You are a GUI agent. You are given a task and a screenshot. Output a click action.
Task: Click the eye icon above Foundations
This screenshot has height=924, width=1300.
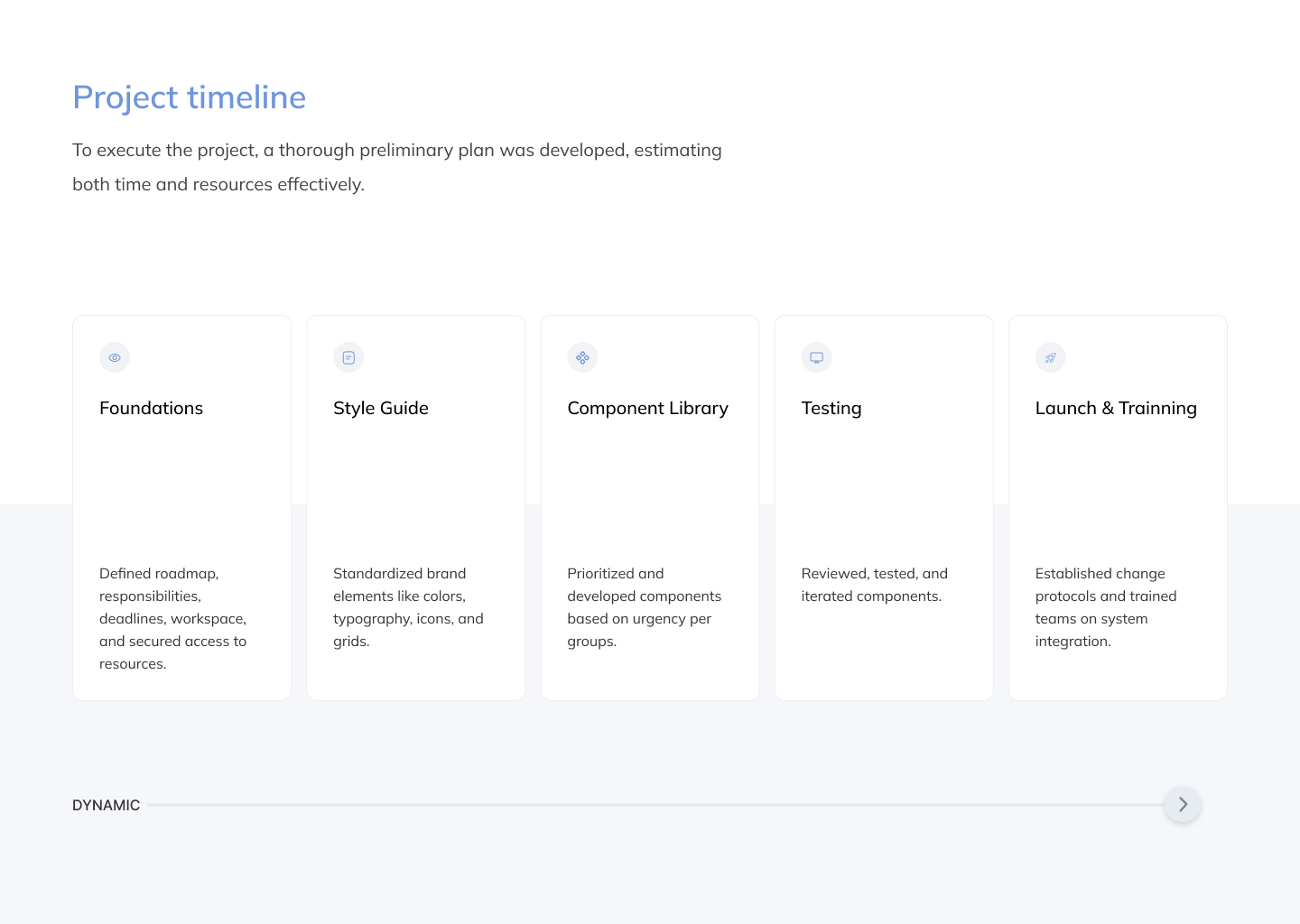(115, 357)
